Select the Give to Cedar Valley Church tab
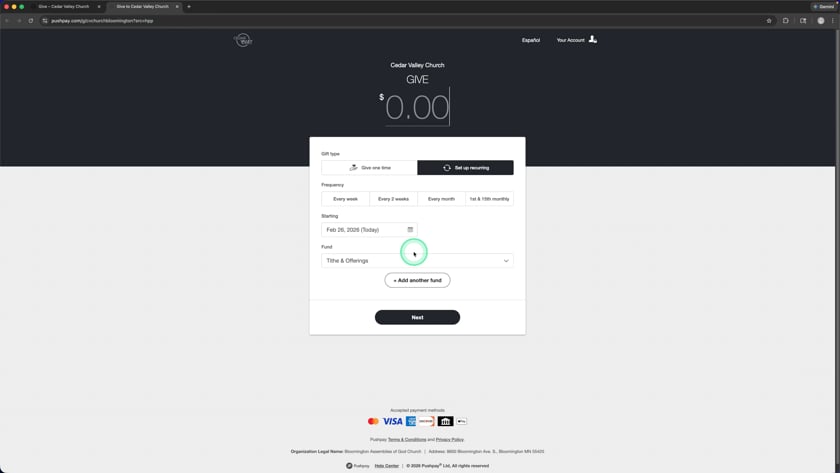Image resolution: width=840 pixels, height=473 pixels. click(x=142, y=6)
